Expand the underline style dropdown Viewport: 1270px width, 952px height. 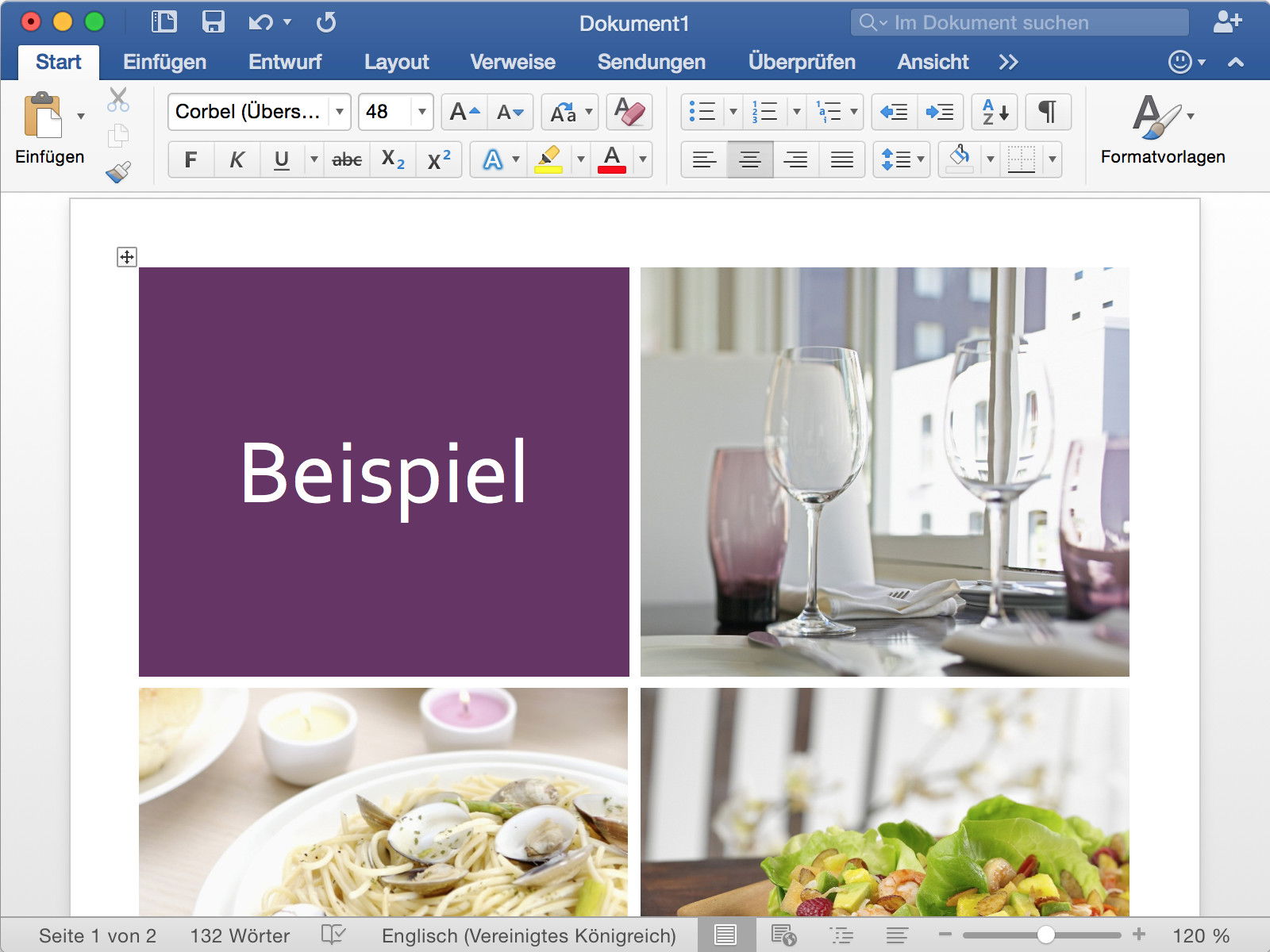click(314, 159)
